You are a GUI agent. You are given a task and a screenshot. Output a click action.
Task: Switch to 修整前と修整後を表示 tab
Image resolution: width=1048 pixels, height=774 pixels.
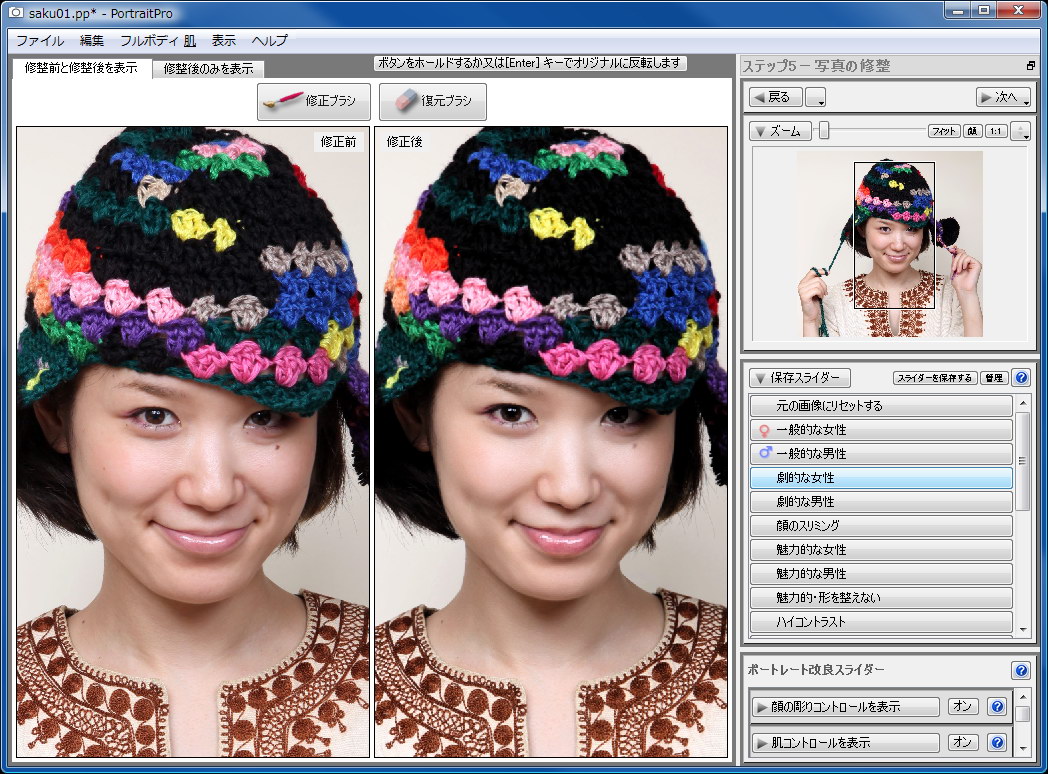click(x=81, y=68)
